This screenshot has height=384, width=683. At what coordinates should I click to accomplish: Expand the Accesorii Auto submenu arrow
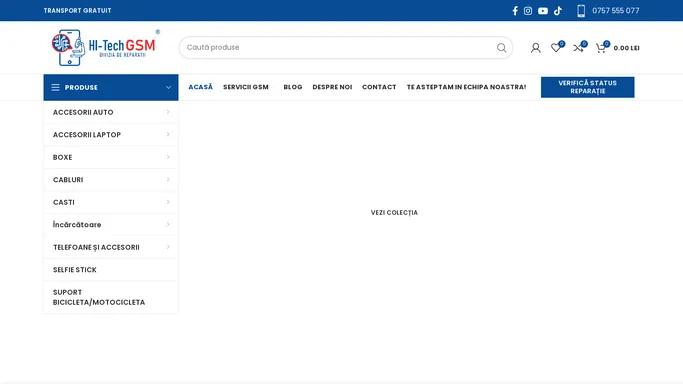point(168,112)
